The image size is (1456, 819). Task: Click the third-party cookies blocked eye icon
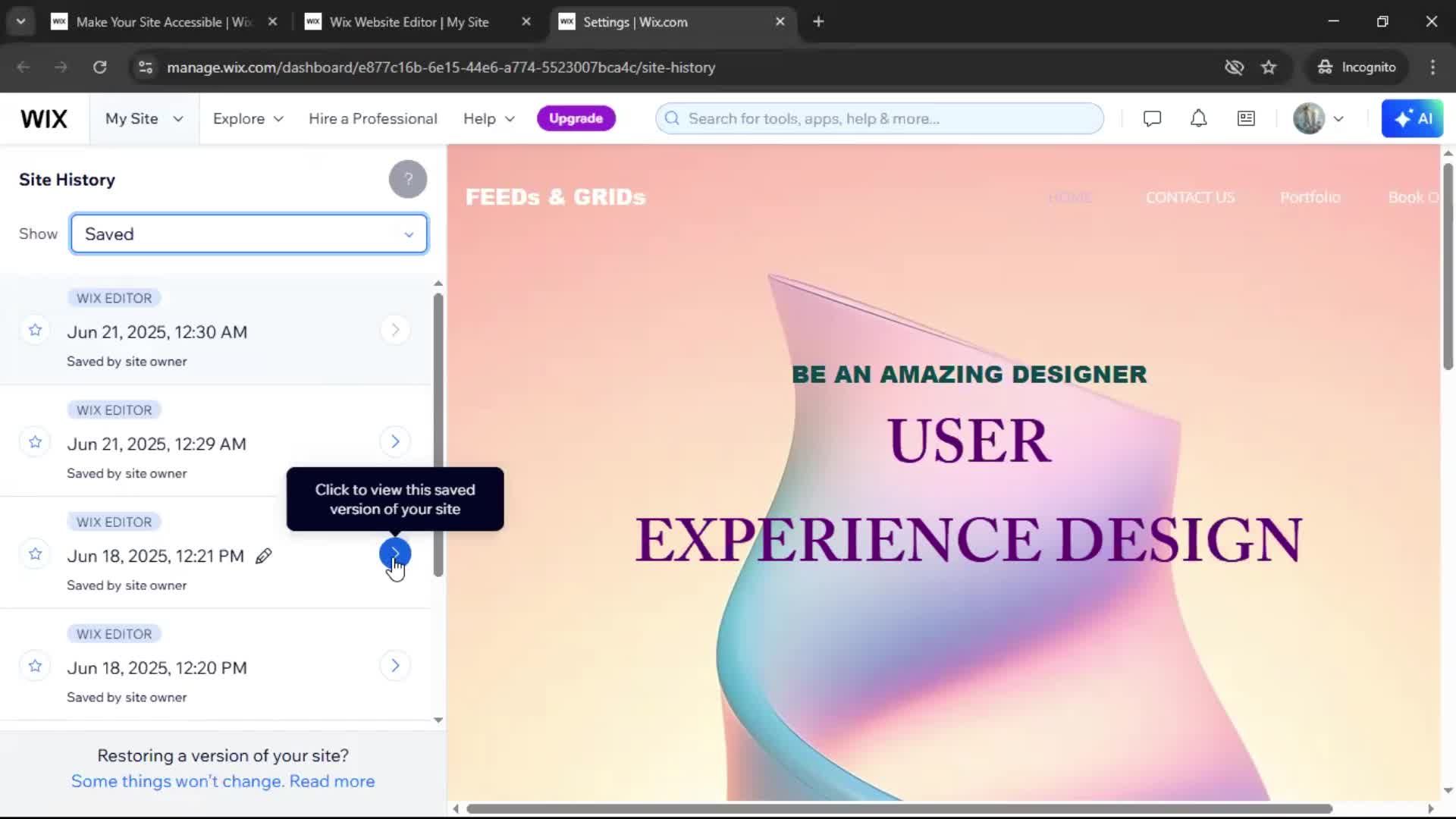[x=1234, y=67]
